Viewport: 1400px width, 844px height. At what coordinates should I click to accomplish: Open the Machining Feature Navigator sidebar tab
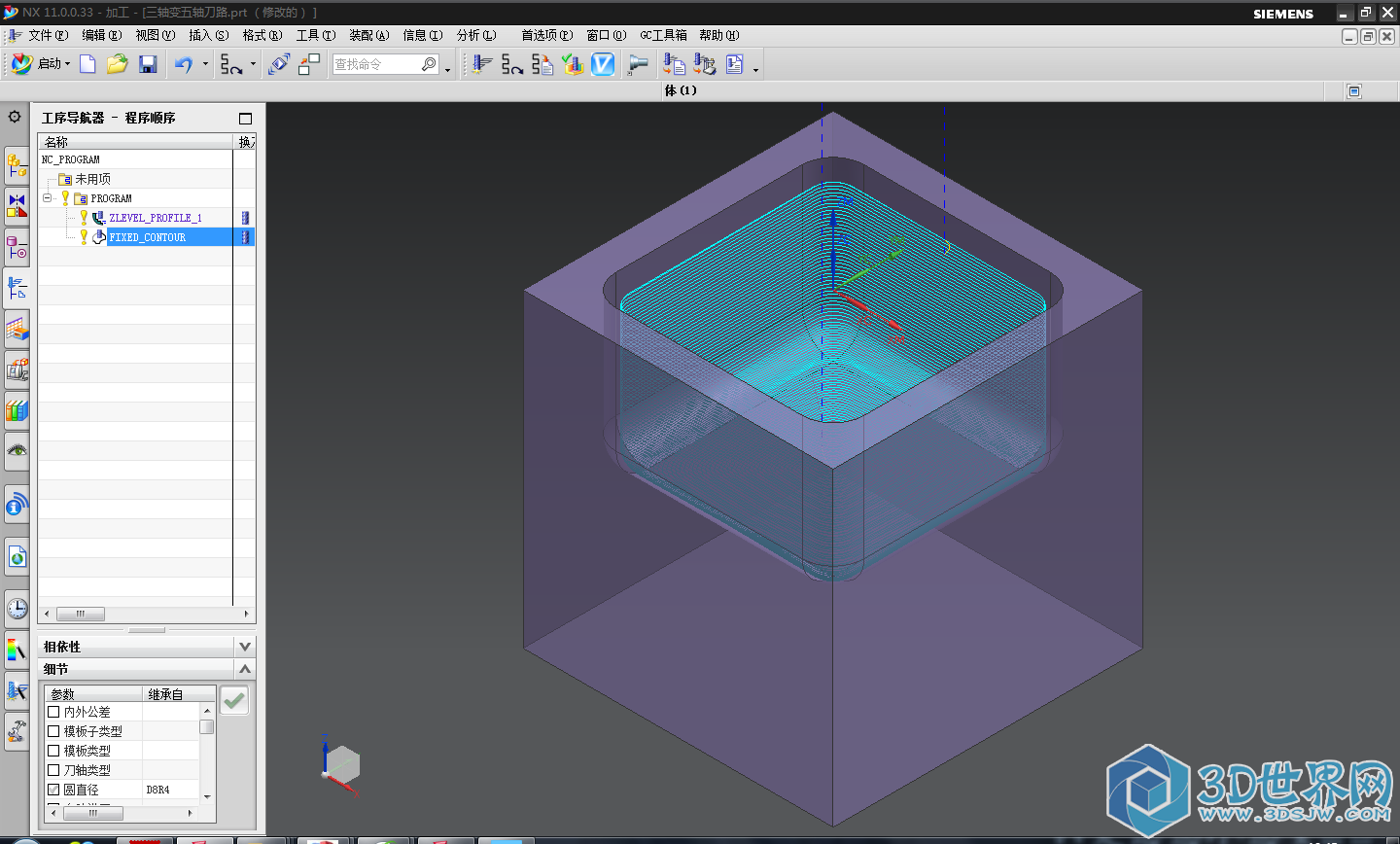coord(17,330)
